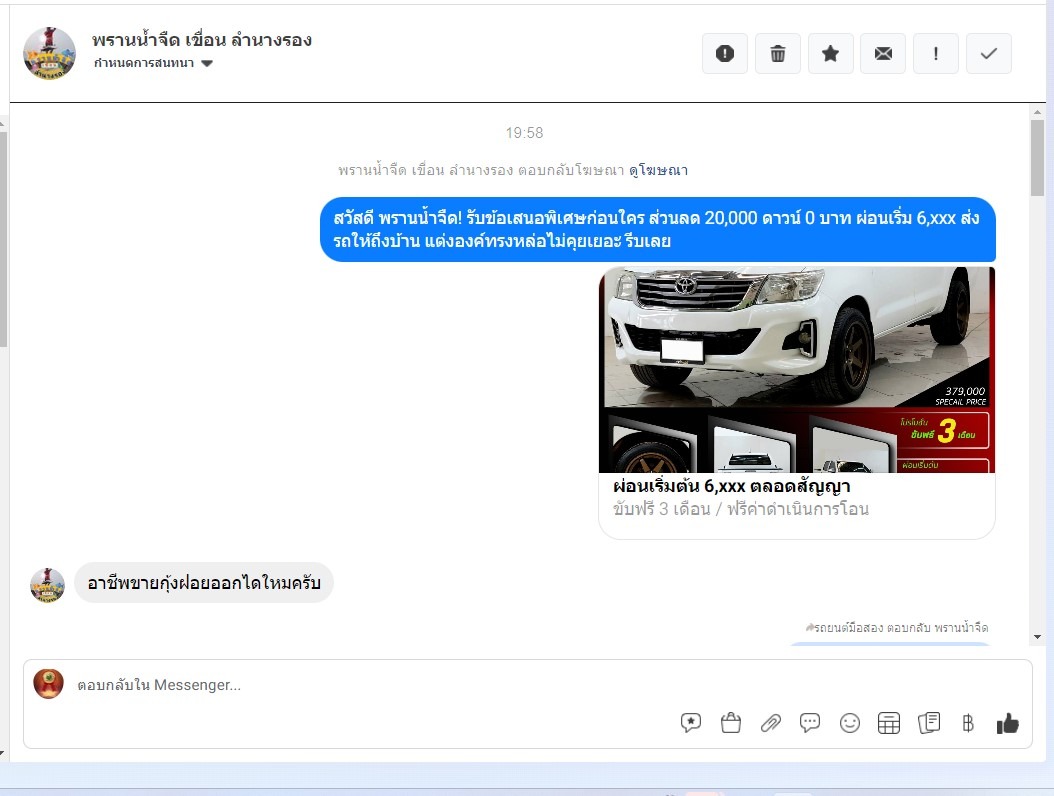The height and width of the screenshot is (796, 1054).
Task: Open the saved replies star bubble icon
Action: [x=691, y=723]
